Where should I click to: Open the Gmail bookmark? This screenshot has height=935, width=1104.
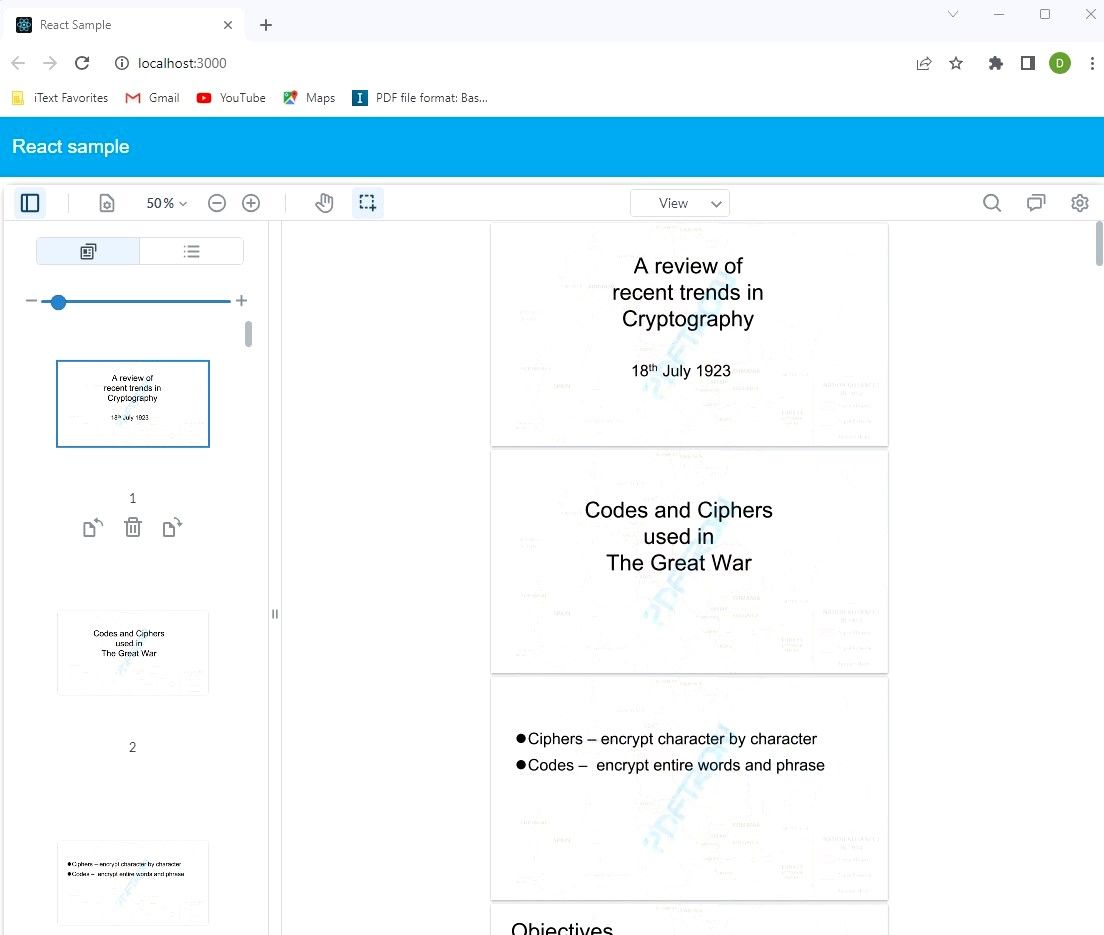pos(152,97)
